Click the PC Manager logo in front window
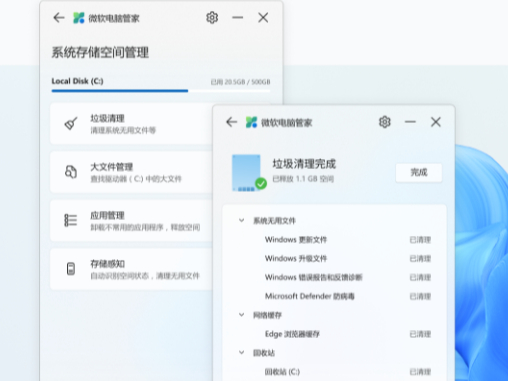 click(x=252, y=122)
